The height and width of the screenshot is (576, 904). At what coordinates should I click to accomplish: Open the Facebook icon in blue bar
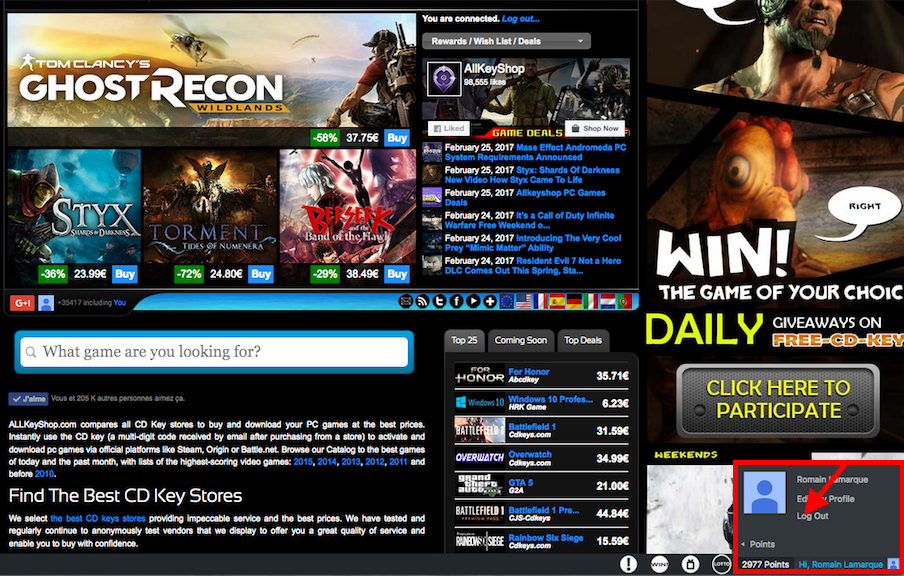[x=457, y=302]
